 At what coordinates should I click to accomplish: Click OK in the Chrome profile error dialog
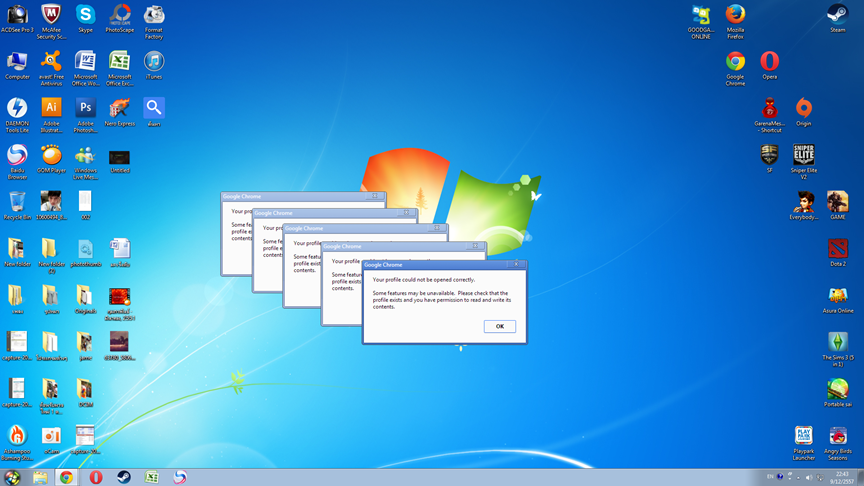(500, 326)
